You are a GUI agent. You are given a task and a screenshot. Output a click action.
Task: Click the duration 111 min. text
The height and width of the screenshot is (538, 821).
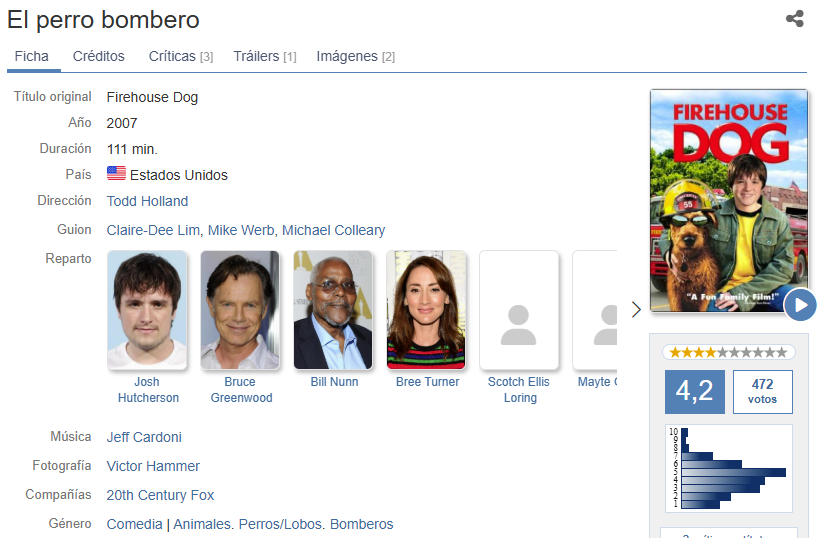pyautogui.click(x=132, y=149)
